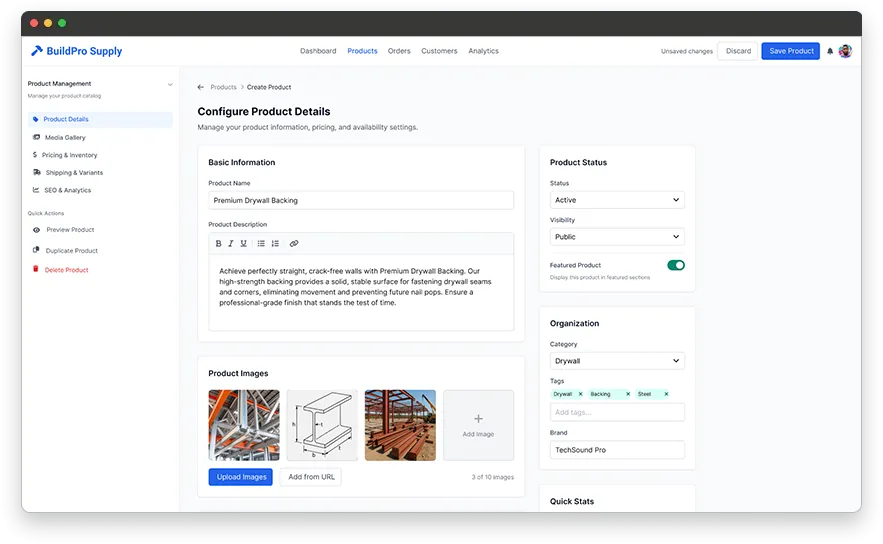Open the Visibility dropdown showing Public
Image resolution: width=883 pixels, height=544 pixels.
[x=617, y=237]
